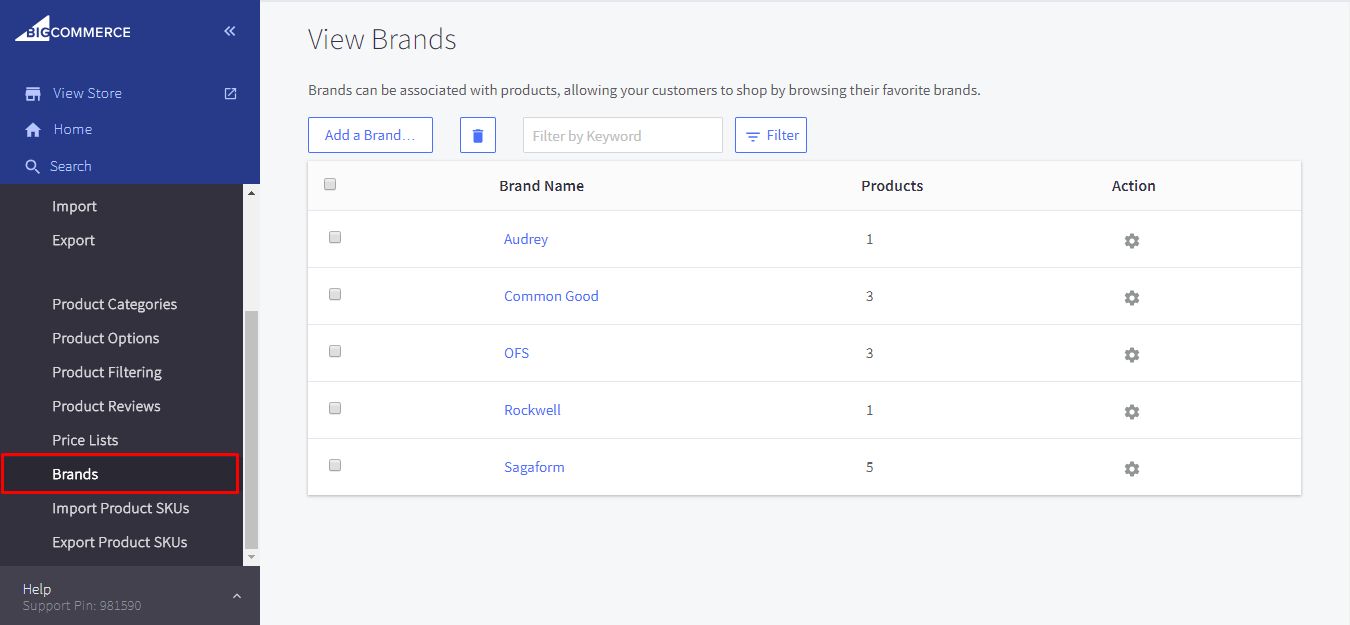Open the gear action for Common Good
Viewport: 1350px width, 625px height.
pyautogui.click(x=1131, y=298)
